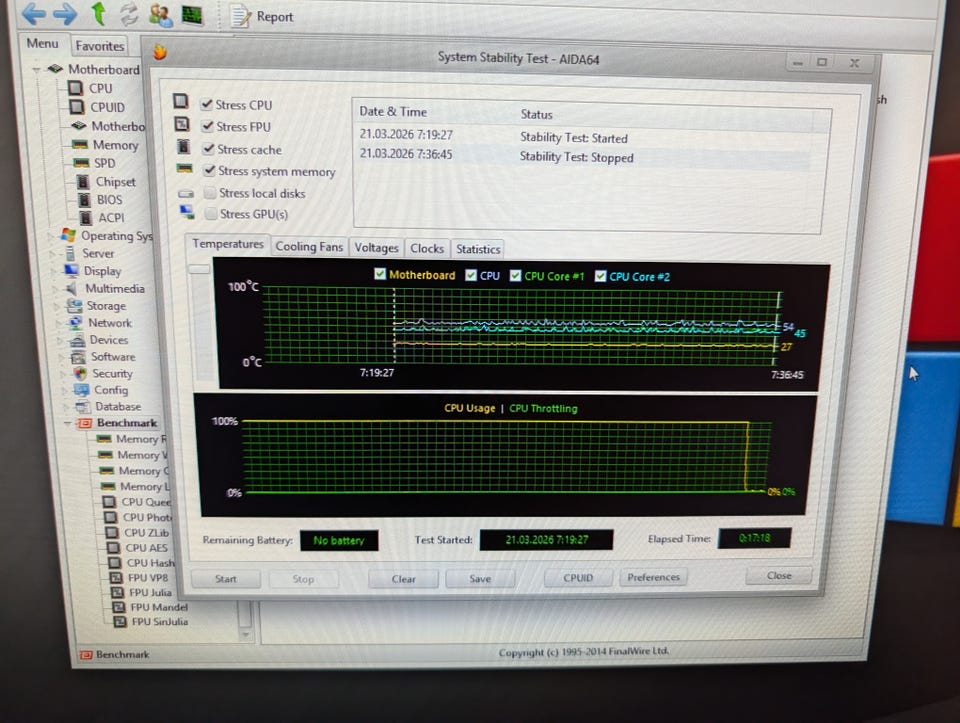Click the left tree panel scrollbar
960x723 pixels.
(x=245, y=620)
